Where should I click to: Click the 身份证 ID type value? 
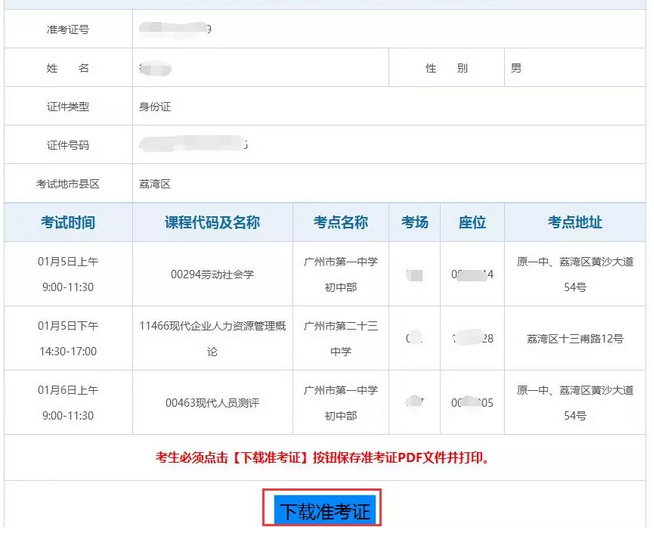point(156,107)
